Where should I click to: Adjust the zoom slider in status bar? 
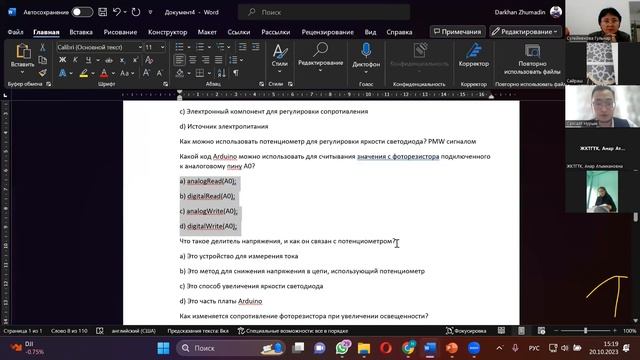(585, 331)
